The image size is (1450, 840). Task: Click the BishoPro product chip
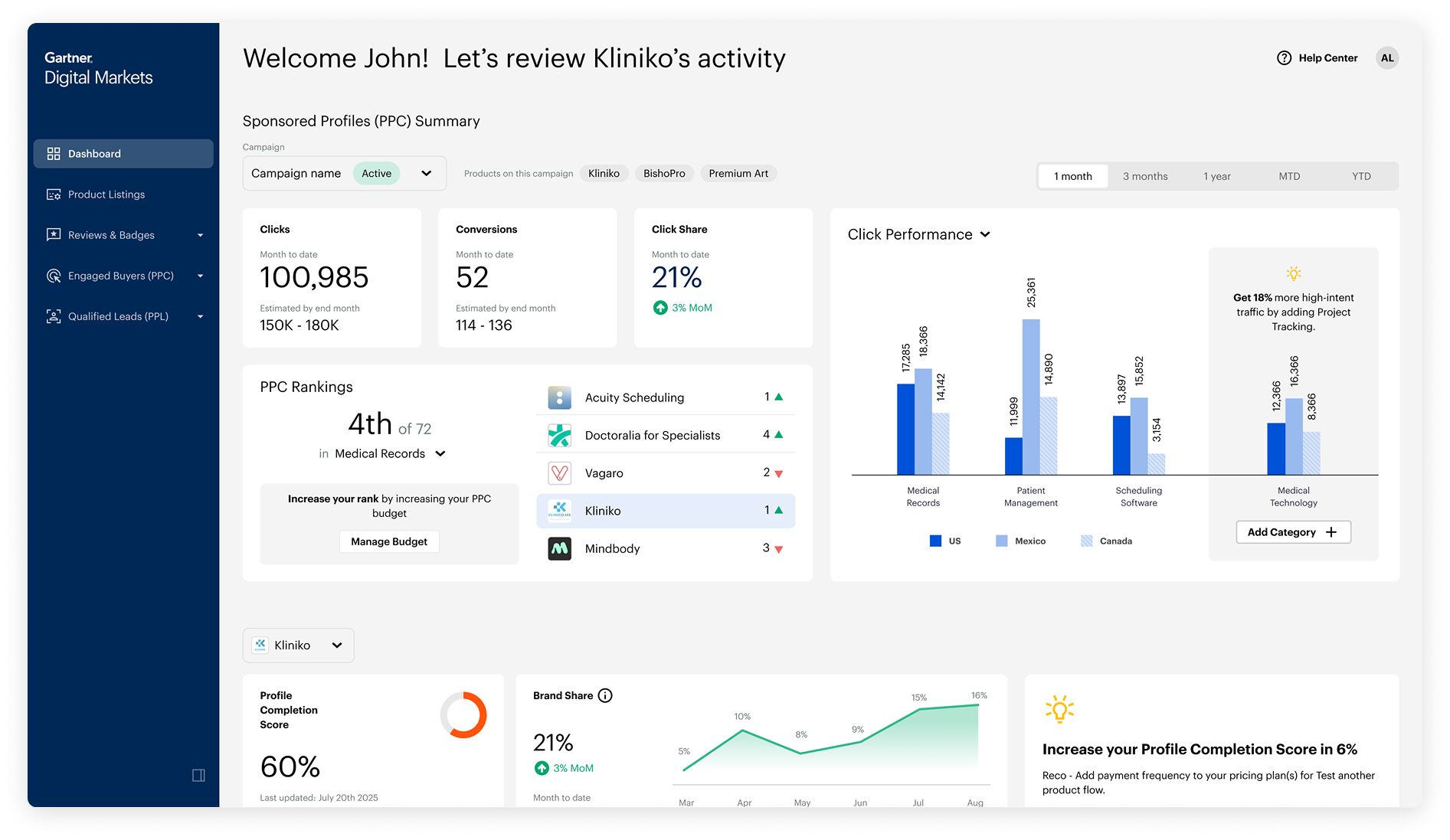[664, 174]
